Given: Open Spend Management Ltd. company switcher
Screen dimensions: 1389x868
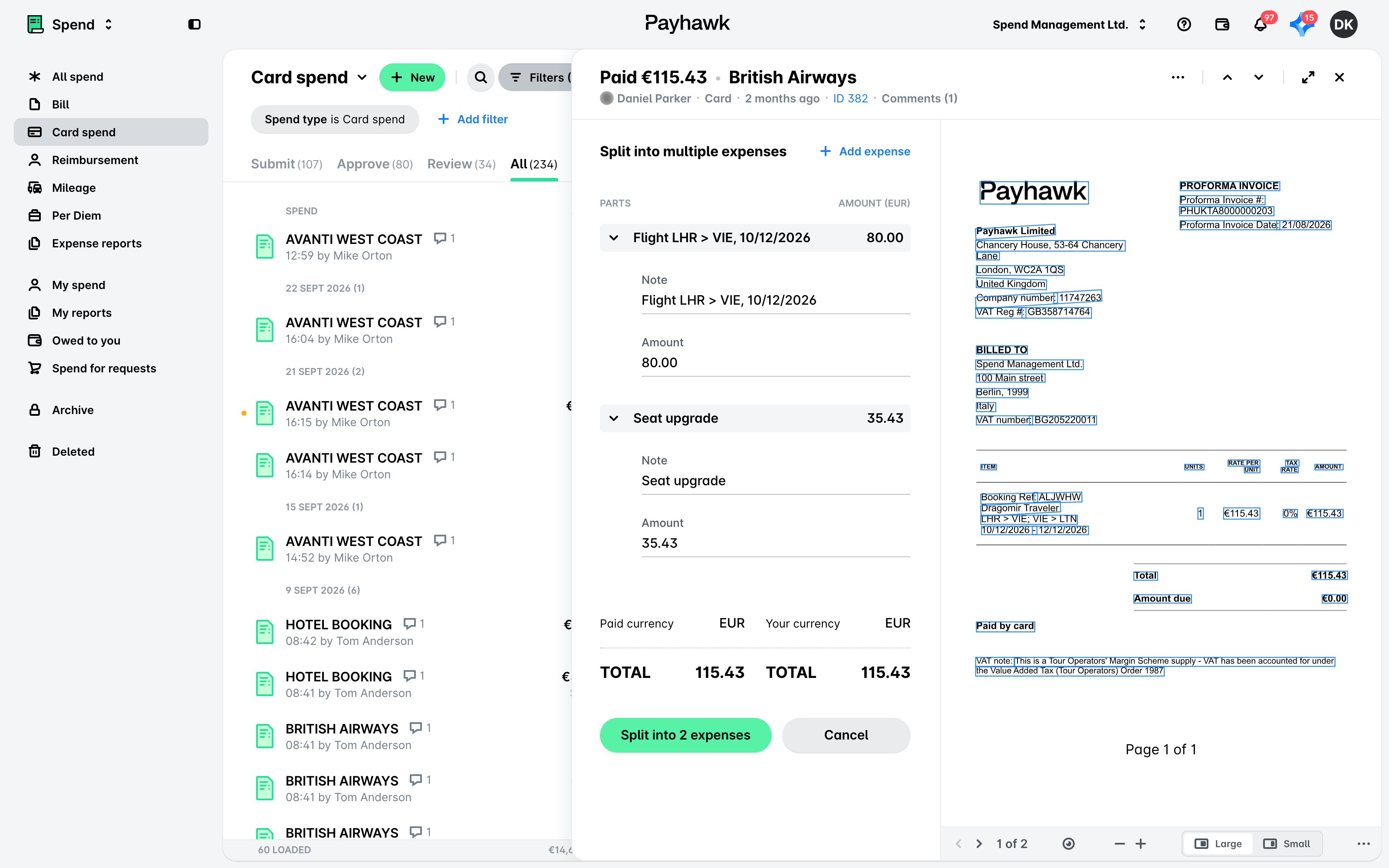Looking at the screenshot, I should (x=1069, y=24).
